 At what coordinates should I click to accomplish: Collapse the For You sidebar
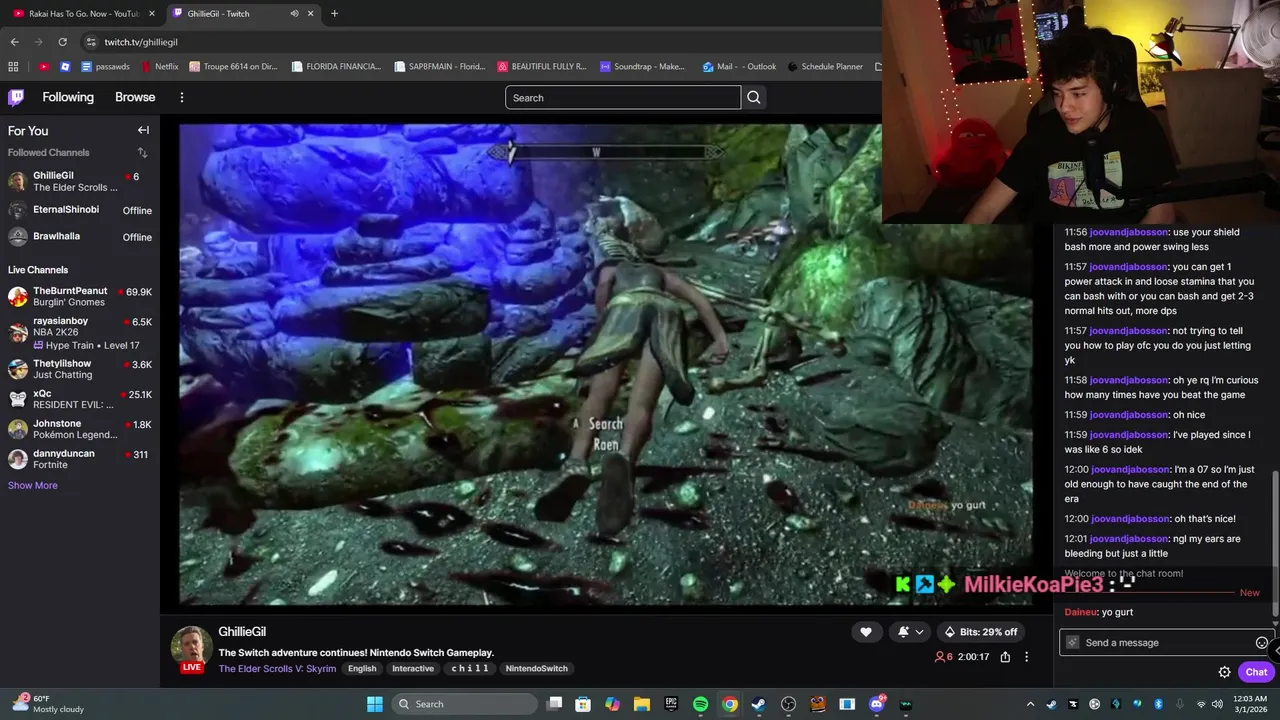click(x=143, y=130)
